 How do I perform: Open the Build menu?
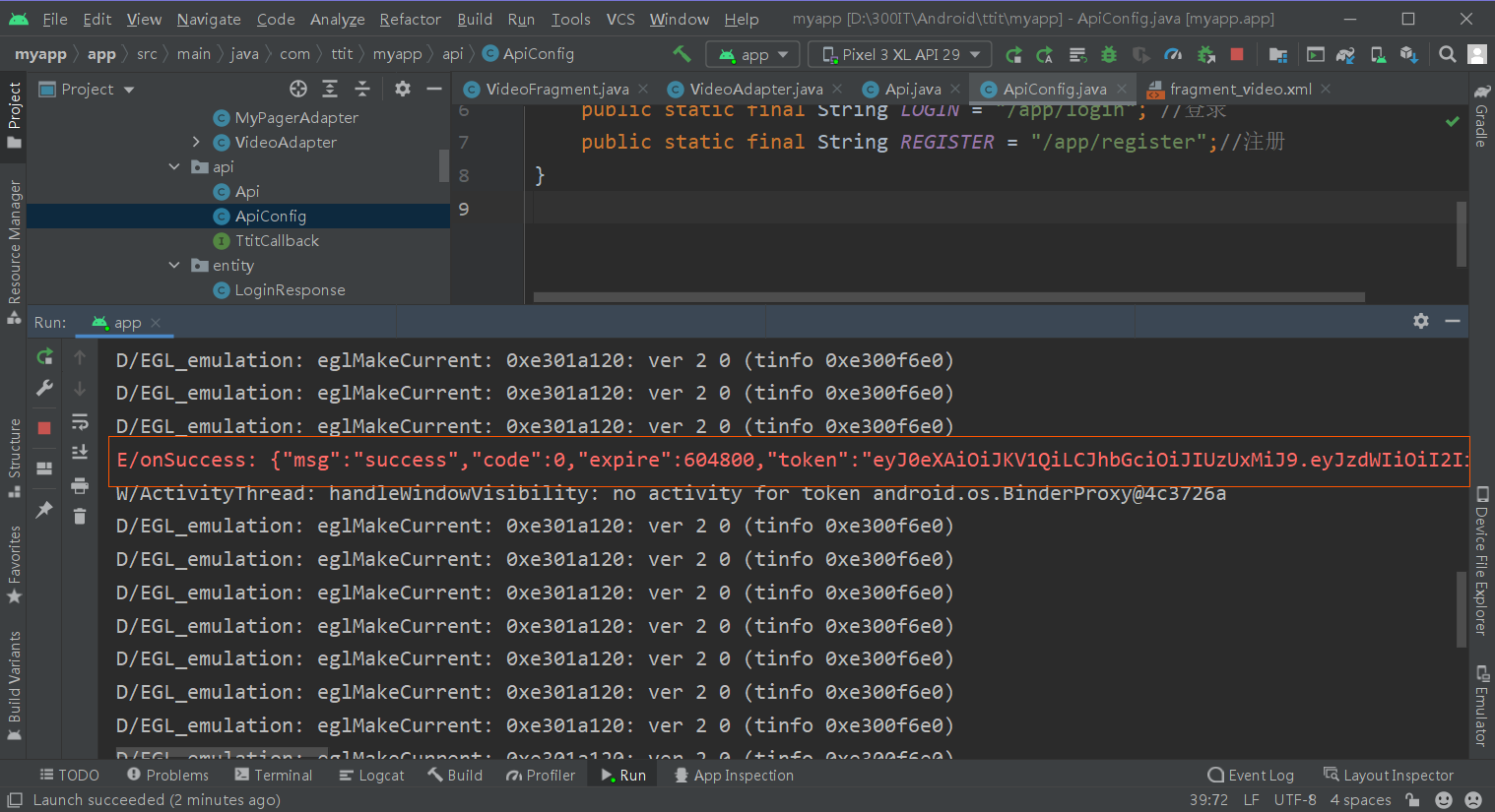[475, 19]
